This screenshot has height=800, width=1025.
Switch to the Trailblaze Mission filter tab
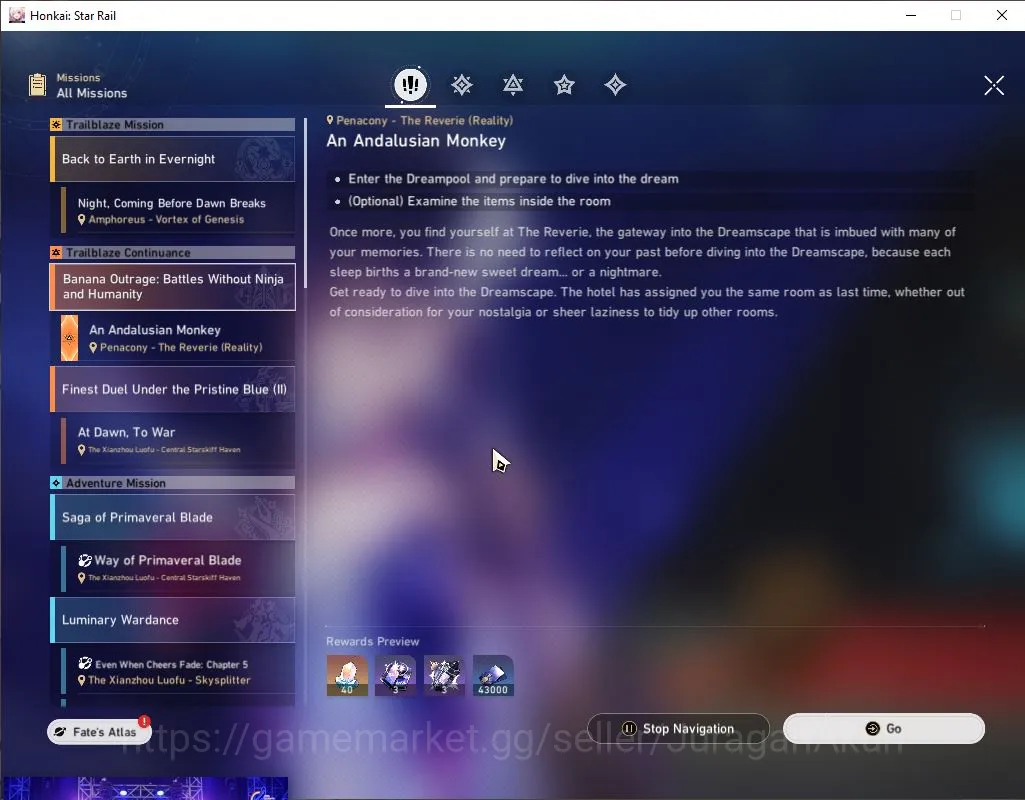pyautogui.click(x=462, y=84)
